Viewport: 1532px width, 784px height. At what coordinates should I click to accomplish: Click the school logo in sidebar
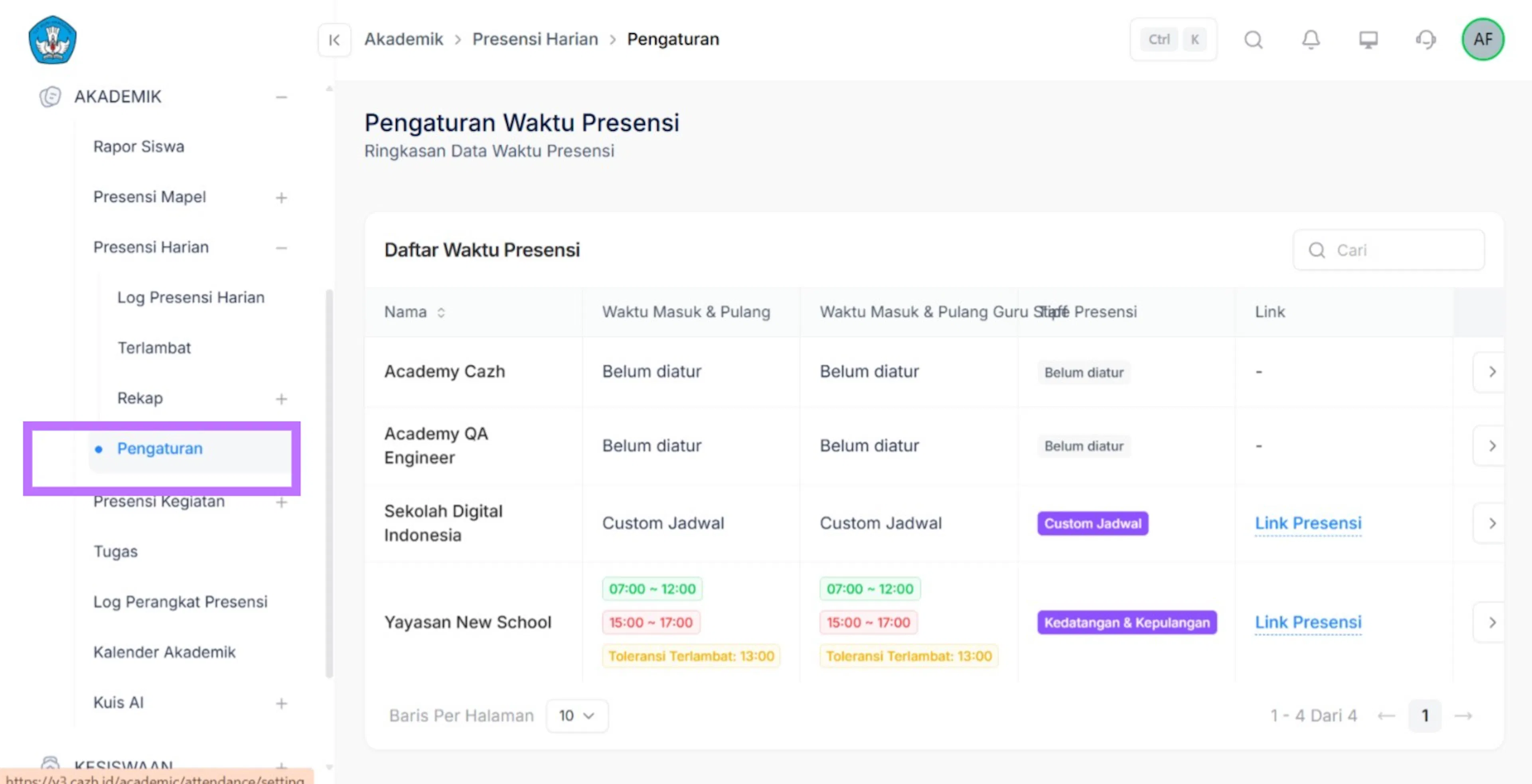pyautogui.click(x=52, y=40)
